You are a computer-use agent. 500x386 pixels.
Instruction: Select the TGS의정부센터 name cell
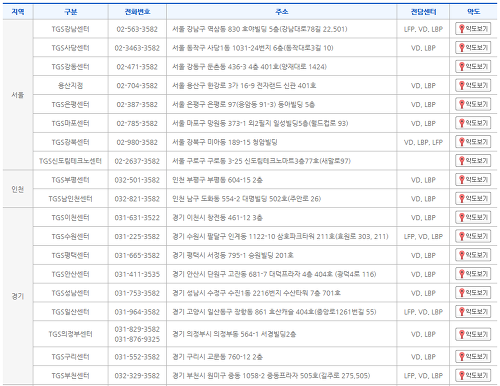pos(71,334)
